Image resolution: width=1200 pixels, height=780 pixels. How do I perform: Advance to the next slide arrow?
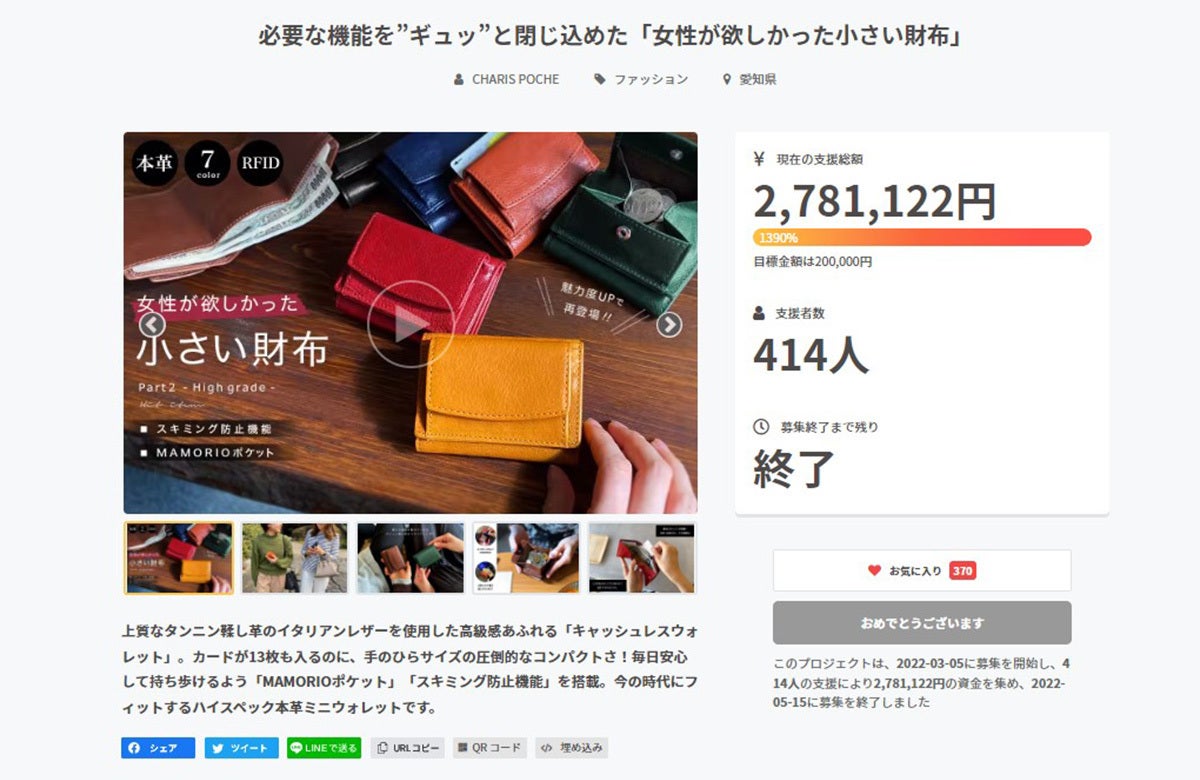point(669,325)
